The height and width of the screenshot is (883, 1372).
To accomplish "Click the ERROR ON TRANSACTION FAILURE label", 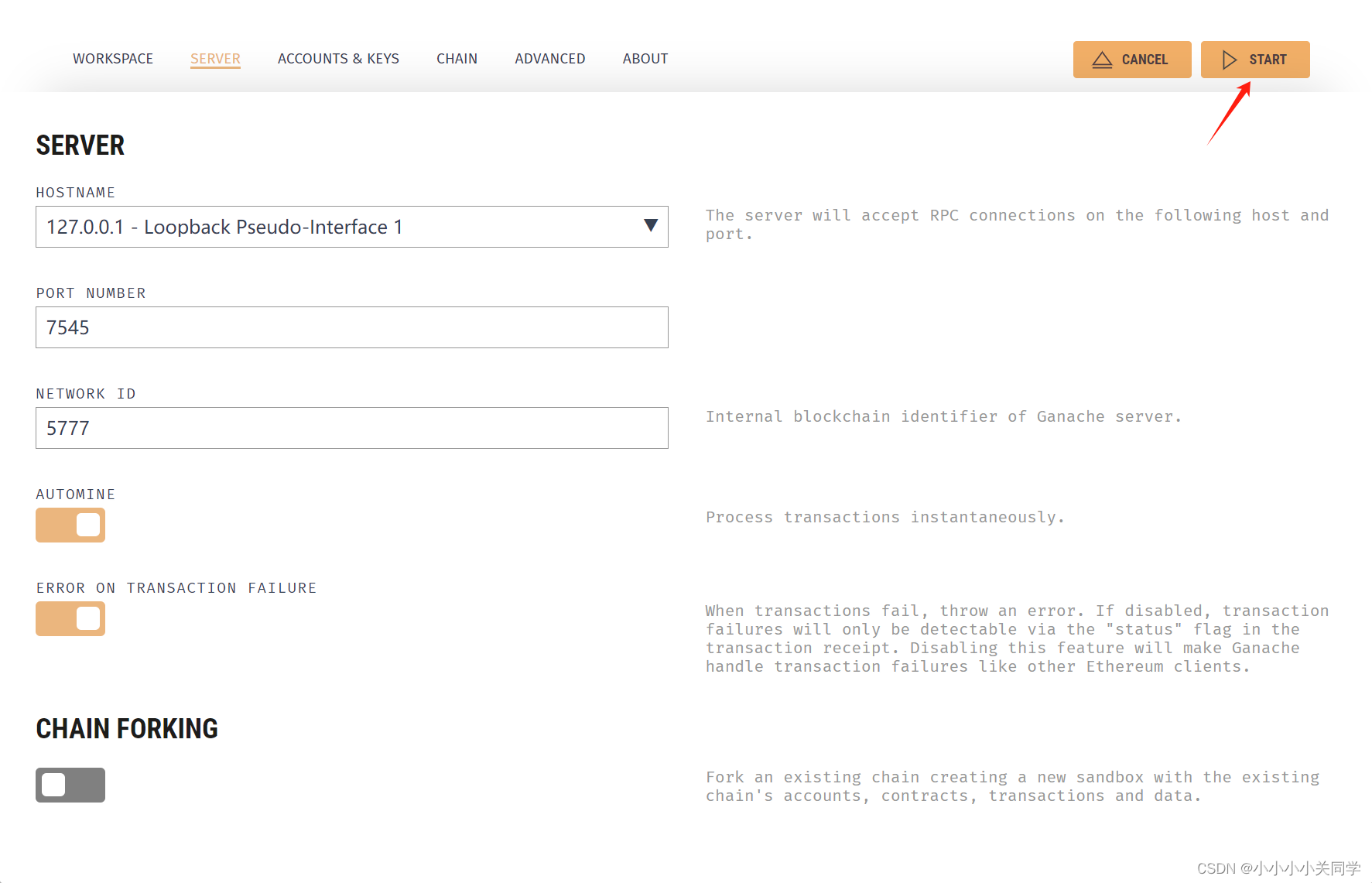I will point(176,588).
